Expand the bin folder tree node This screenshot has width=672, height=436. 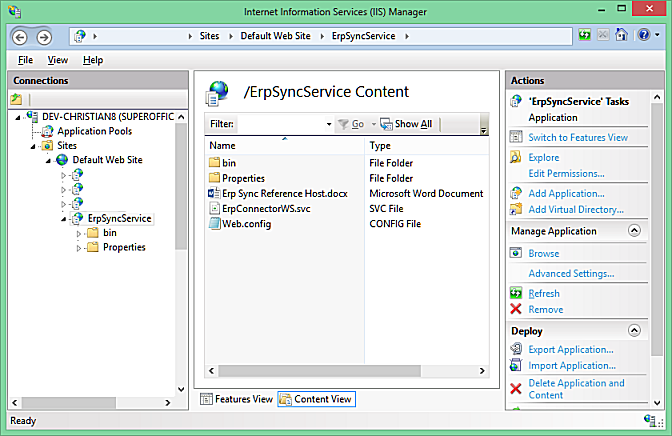pos(79,234)
